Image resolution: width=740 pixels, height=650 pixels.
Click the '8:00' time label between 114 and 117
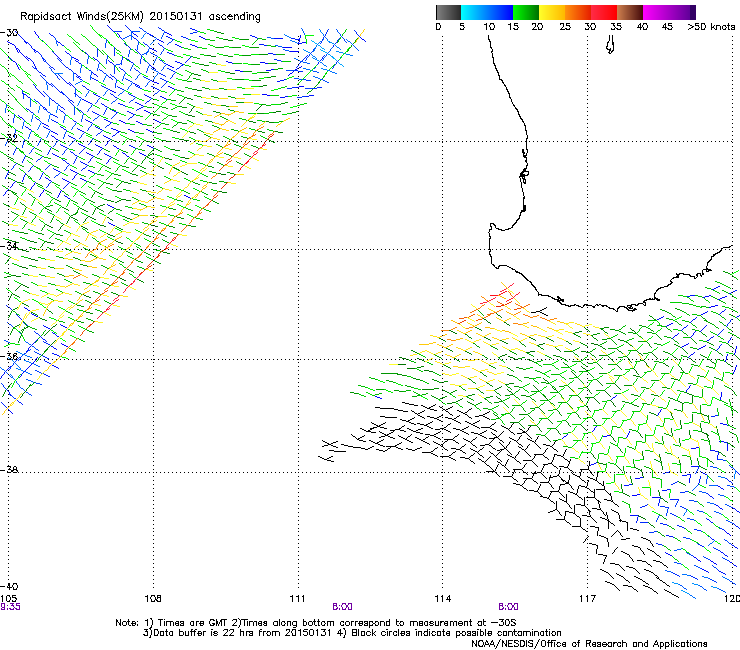pyautogui.click(x=508, y=607)
